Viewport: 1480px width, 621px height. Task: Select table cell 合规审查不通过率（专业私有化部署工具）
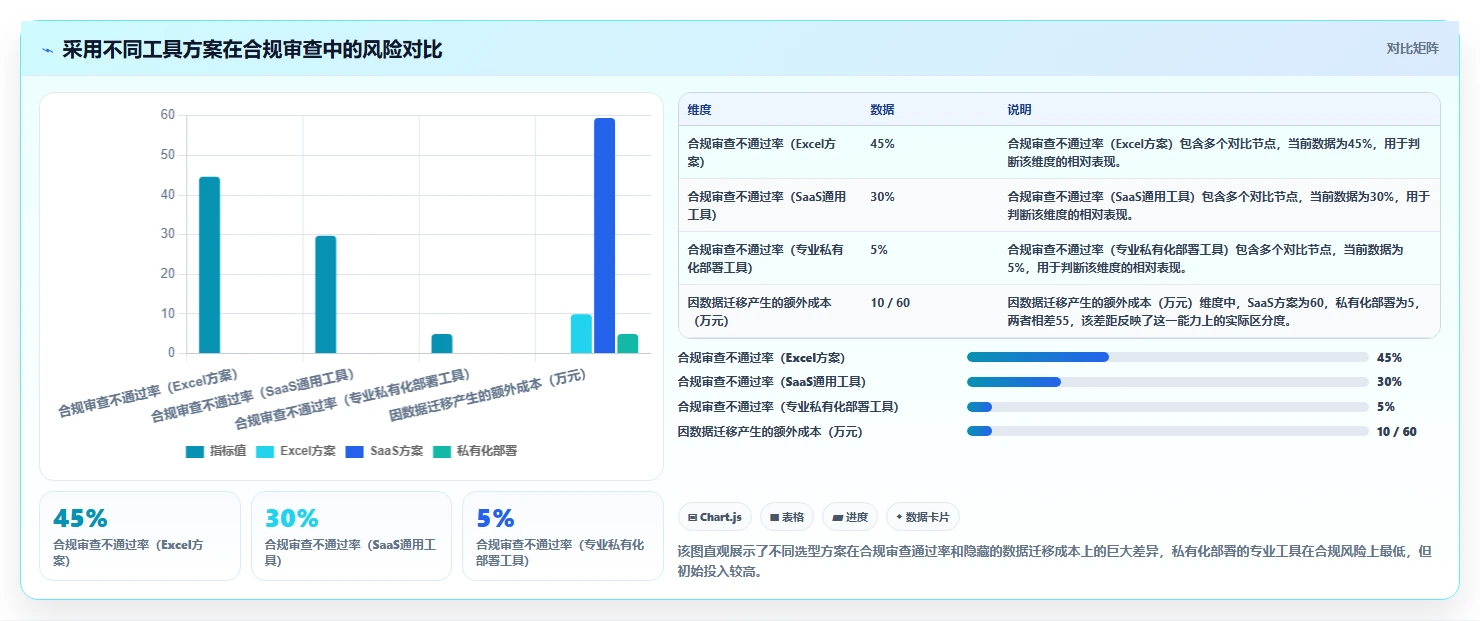click(769, 258)
